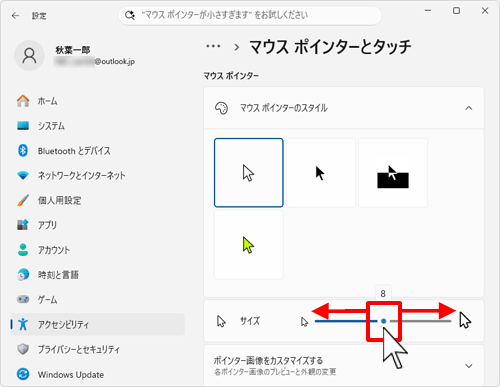
Task: Open Bluetooth and devices via its icon
Action: click(23, 151)
